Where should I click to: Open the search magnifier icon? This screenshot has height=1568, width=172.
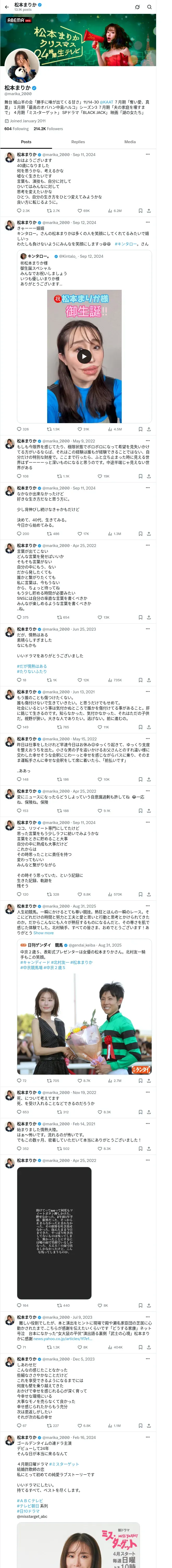[x=149, y=7]
